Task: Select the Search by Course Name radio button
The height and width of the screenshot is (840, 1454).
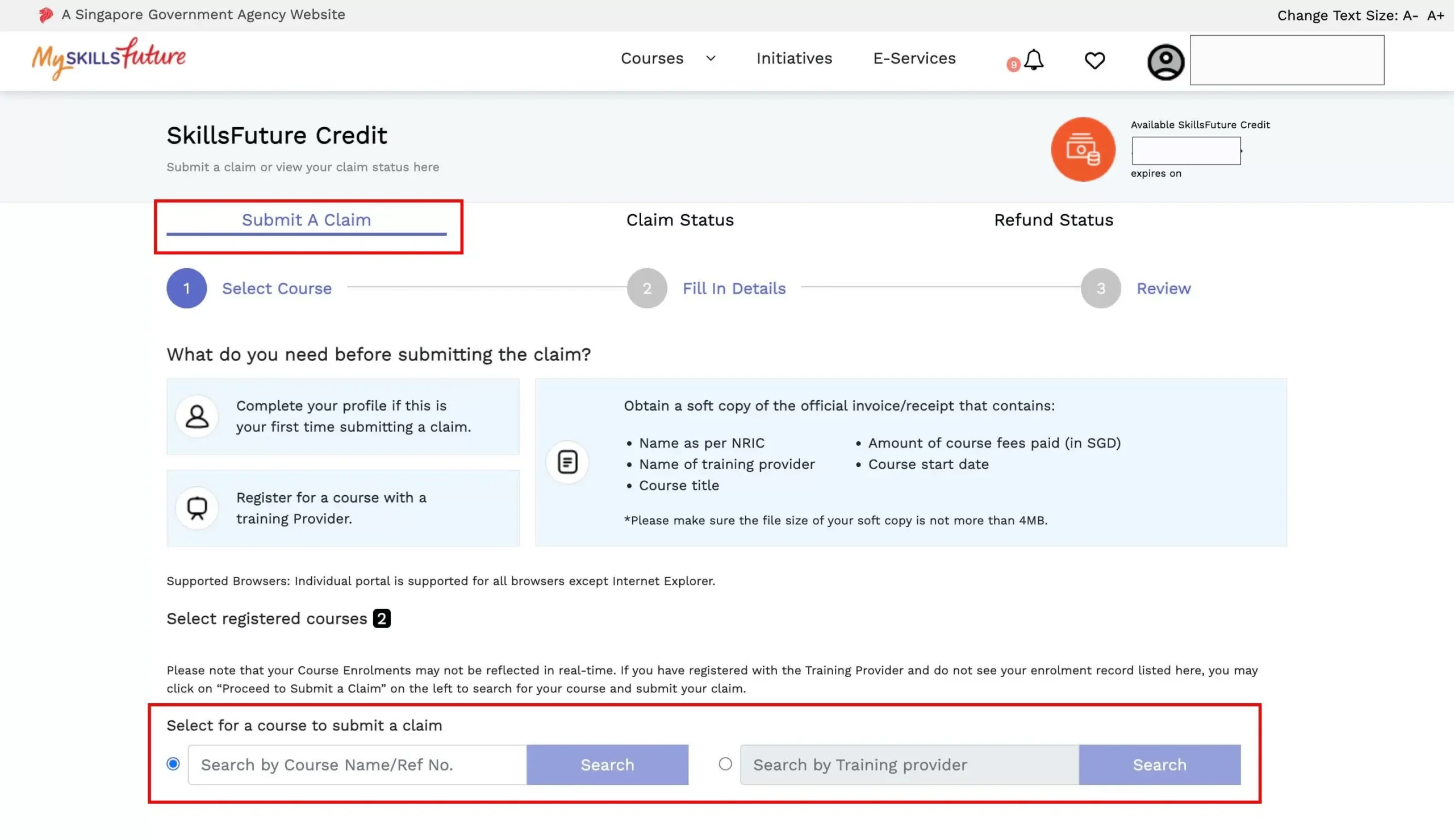Action: [173, 764]
